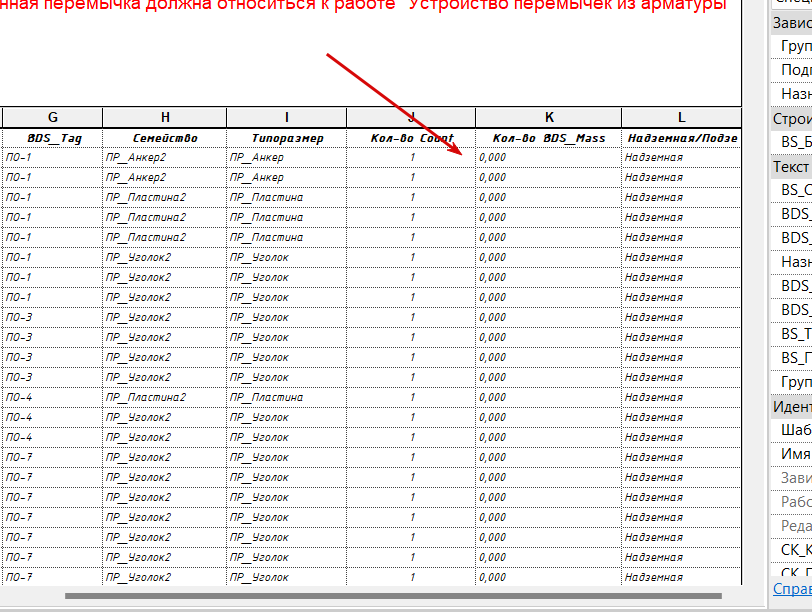Select ПО-4 tag cell of ПР_Пластина2 row
Viewport: 812px width, 612px height.
pos(52,397)
